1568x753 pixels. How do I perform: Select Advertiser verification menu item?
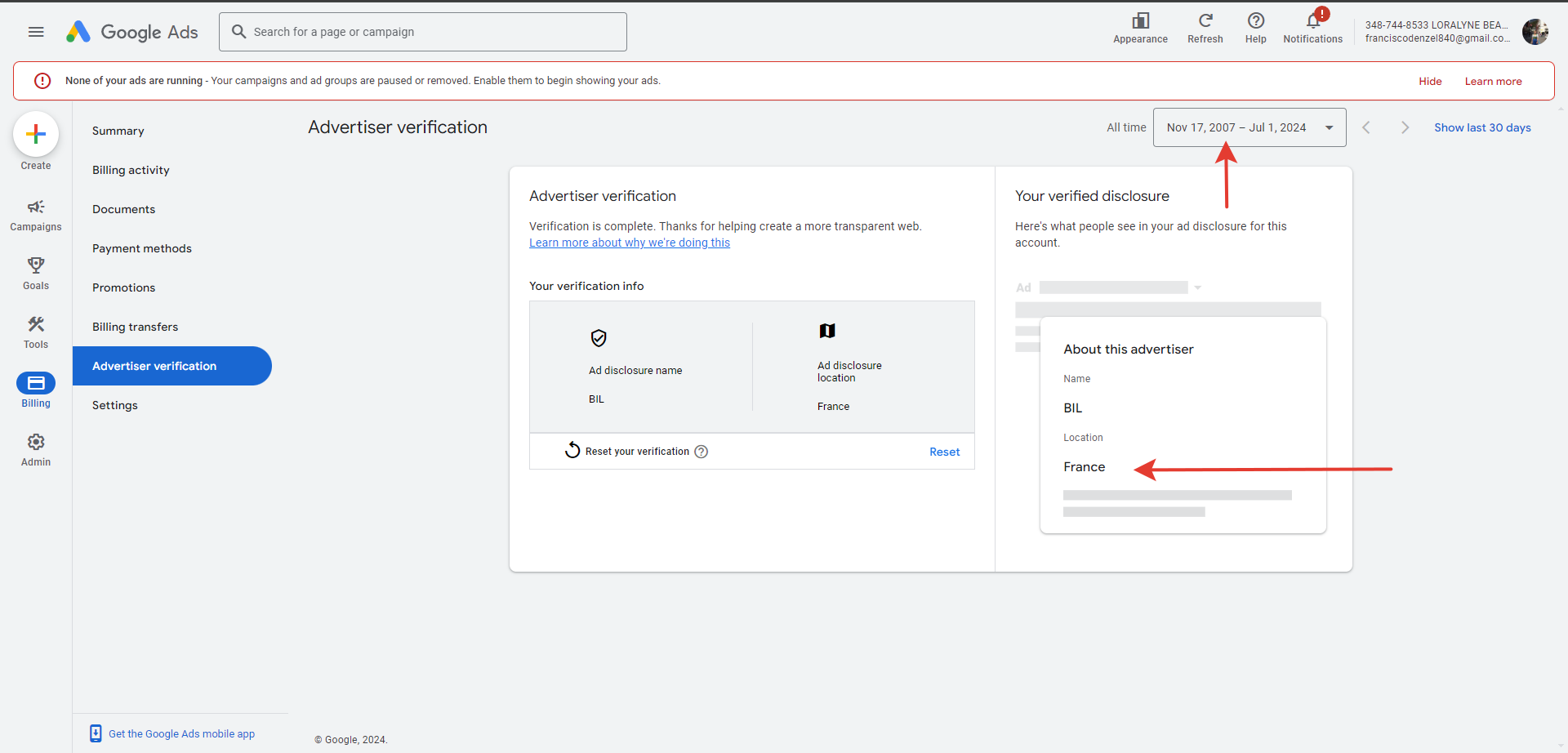coord(172,366)
